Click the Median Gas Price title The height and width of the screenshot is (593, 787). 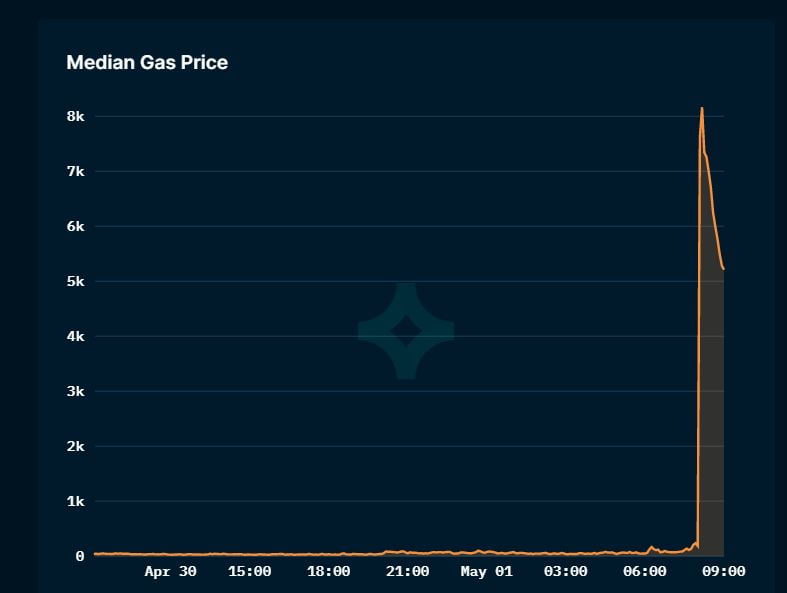[147, 63]
